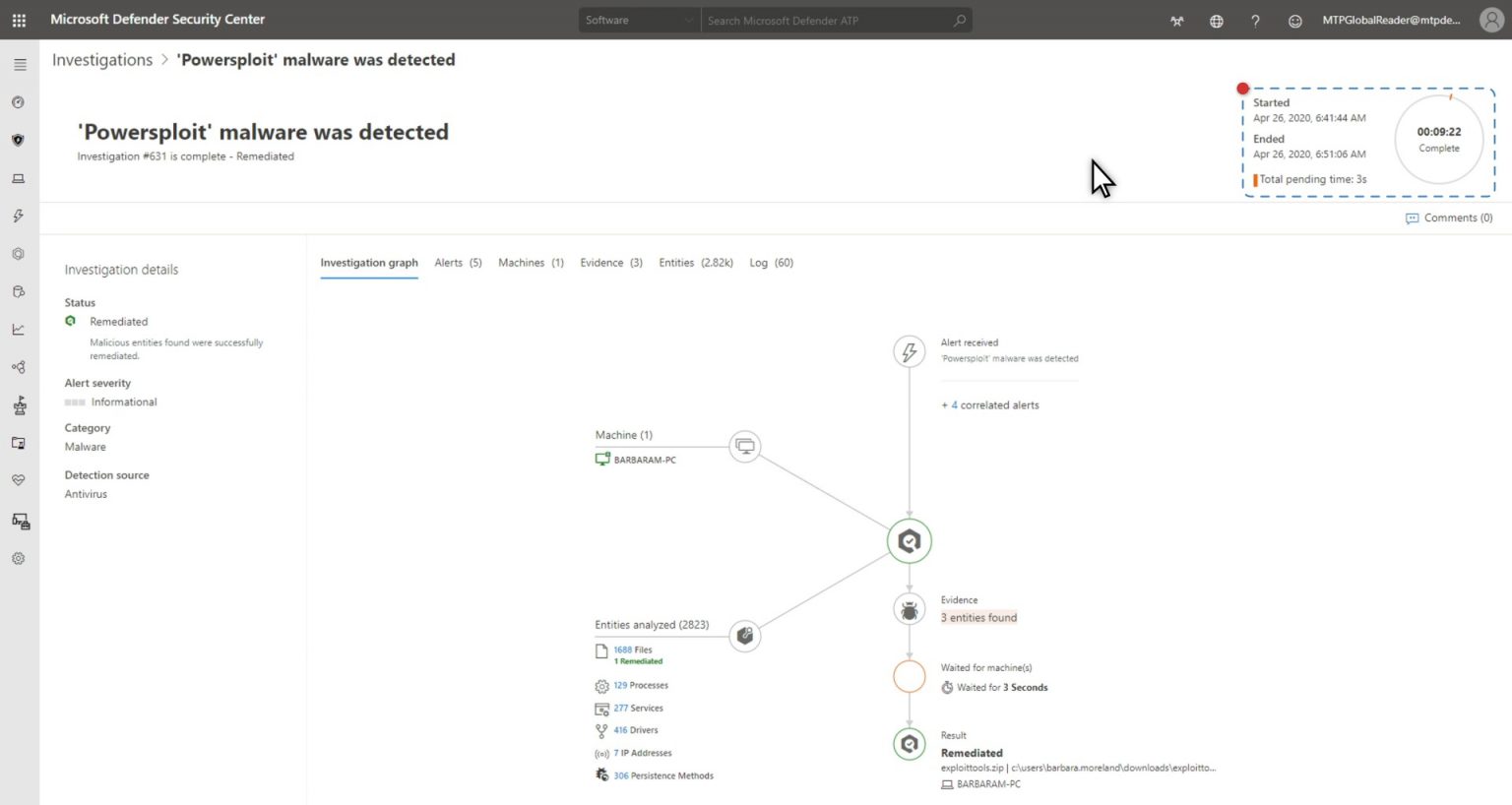Open the apps launcher grid menu
The width and height of the screenshot is (1512, 805).
click(x=18, y=20)
